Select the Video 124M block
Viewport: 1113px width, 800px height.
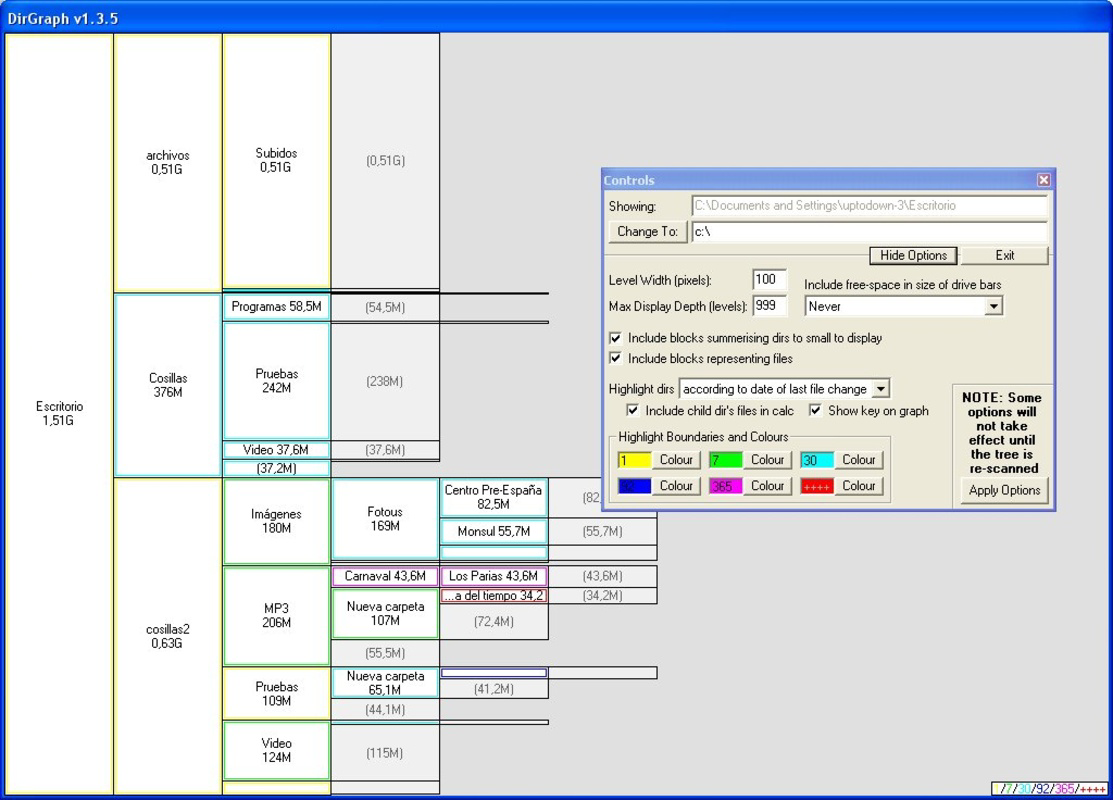pos(276,750)
